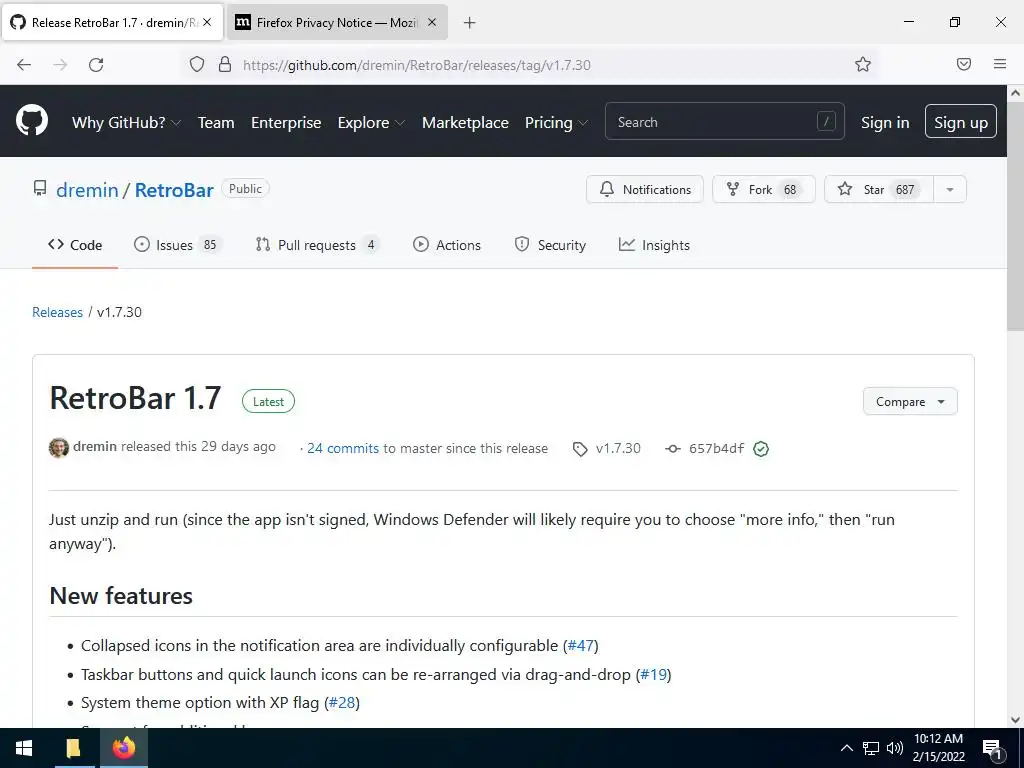
Task: Open issue #28 link
Action: click(x=342, y=703)
